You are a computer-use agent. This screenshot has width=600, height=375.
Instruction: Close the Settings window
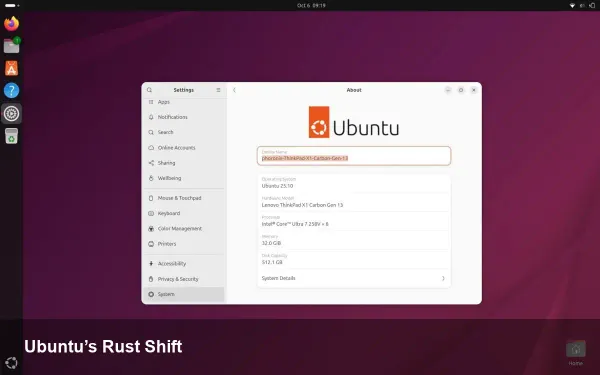pos(474,90)
